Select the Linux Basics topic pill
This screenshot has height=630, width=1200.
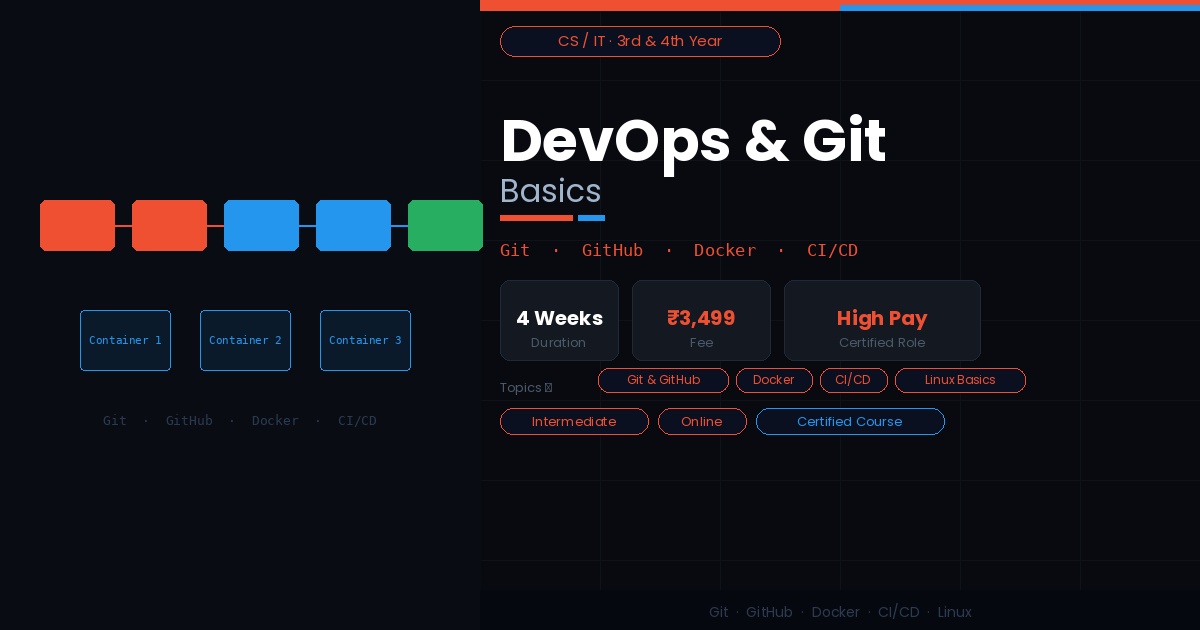pyautogui.click(x=960, y=380)
